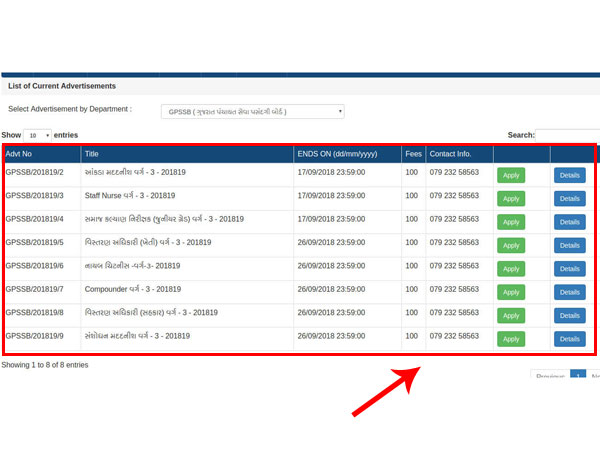Click end date of row GPSSB/201819/2

coord(331,172)
